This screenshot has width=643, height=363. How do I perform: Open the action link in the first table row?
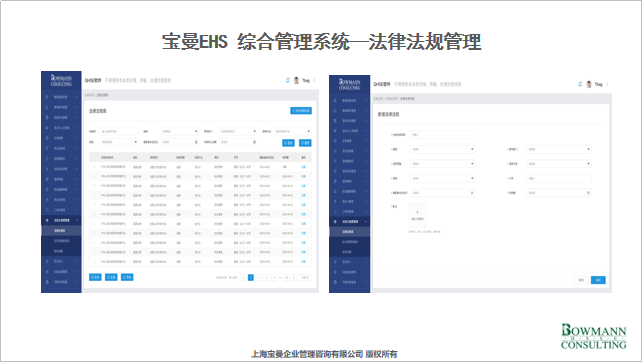(x=303, y=167)
